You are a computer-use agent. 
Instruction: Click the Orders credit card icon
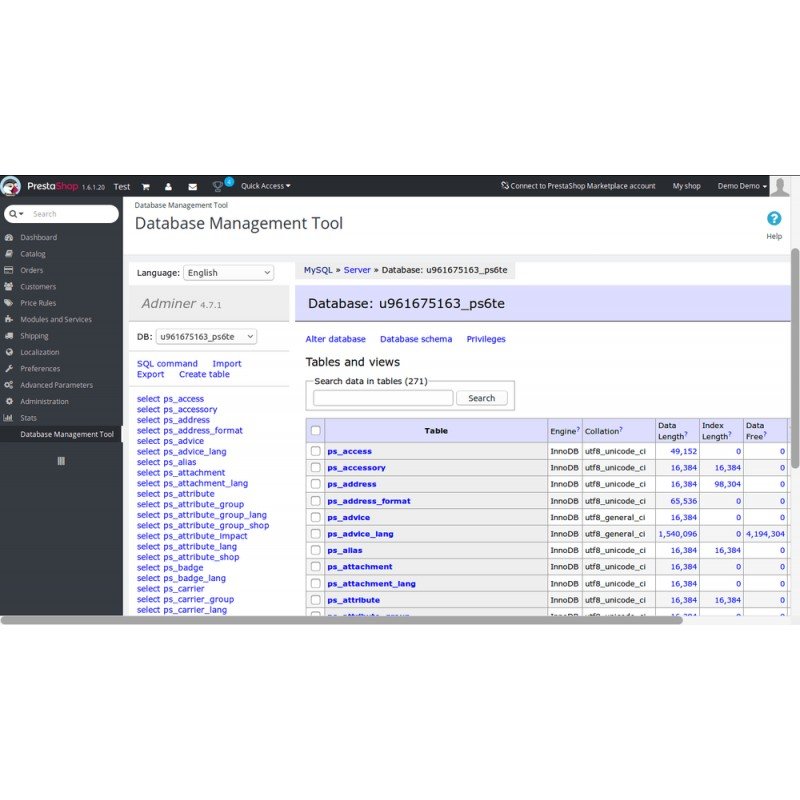9,270
